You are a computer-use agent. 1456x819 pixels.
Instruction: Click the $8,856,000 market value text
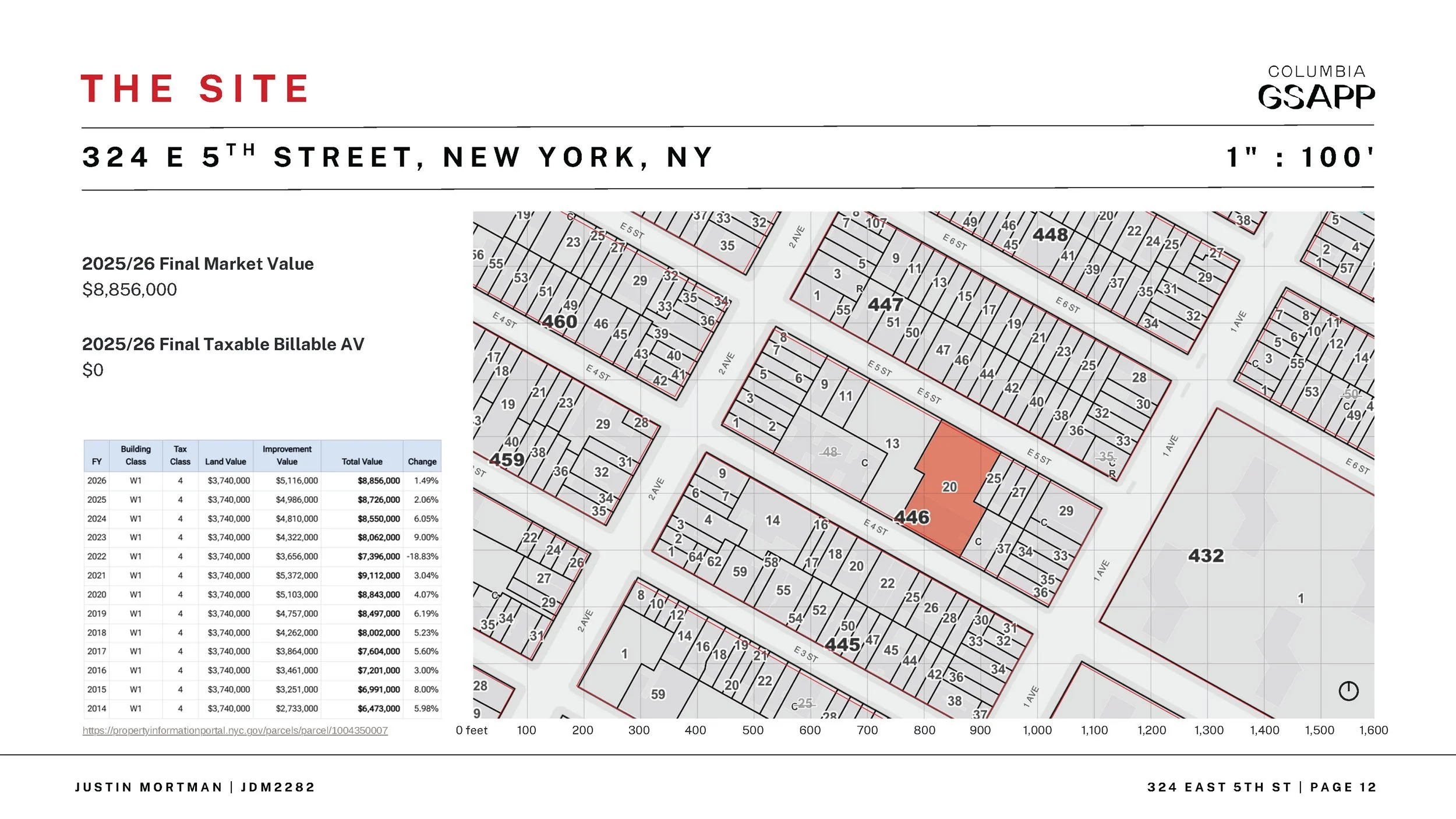click(x=129, y=290)
